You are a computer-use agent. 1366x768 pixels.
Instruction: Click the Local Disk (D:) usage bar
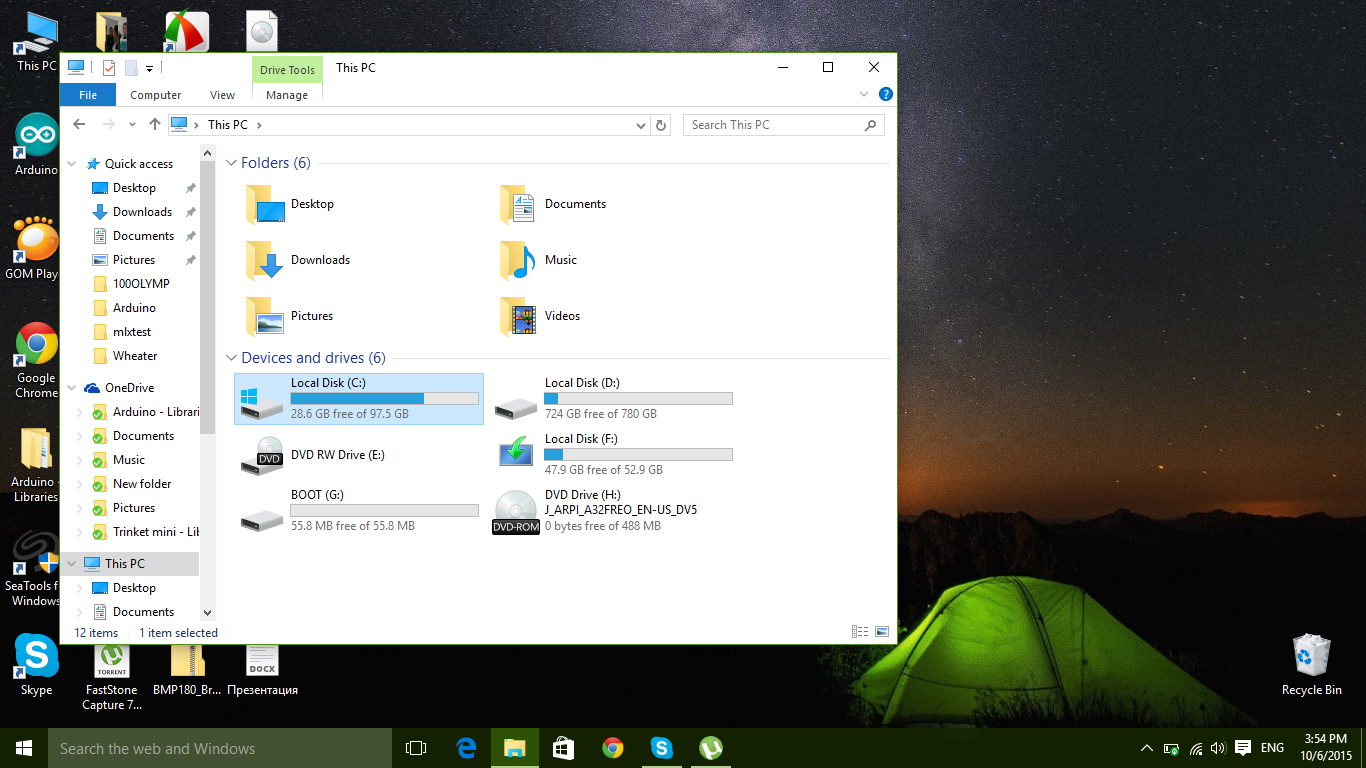click(638, 398)
